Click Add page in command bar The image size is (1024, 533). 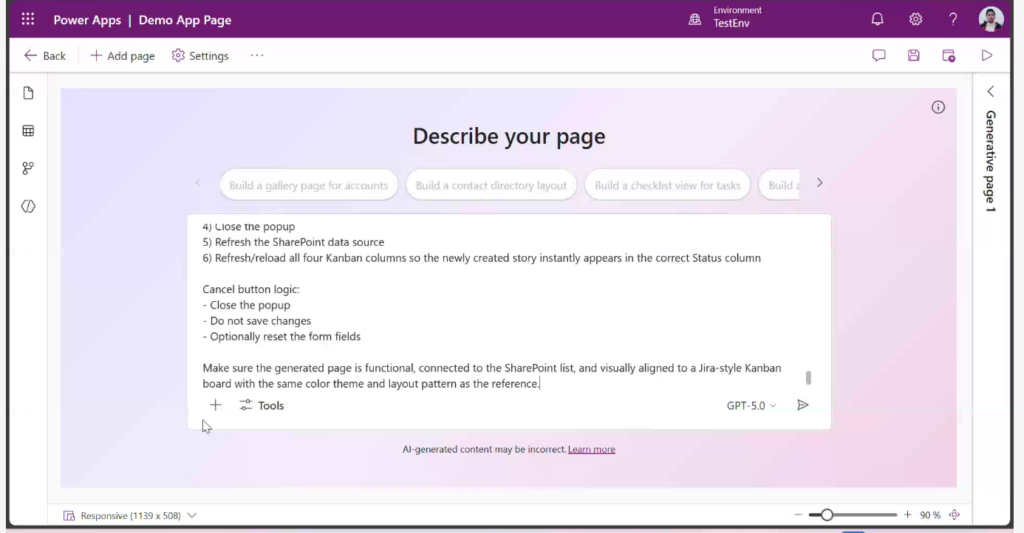click(122, 56)
